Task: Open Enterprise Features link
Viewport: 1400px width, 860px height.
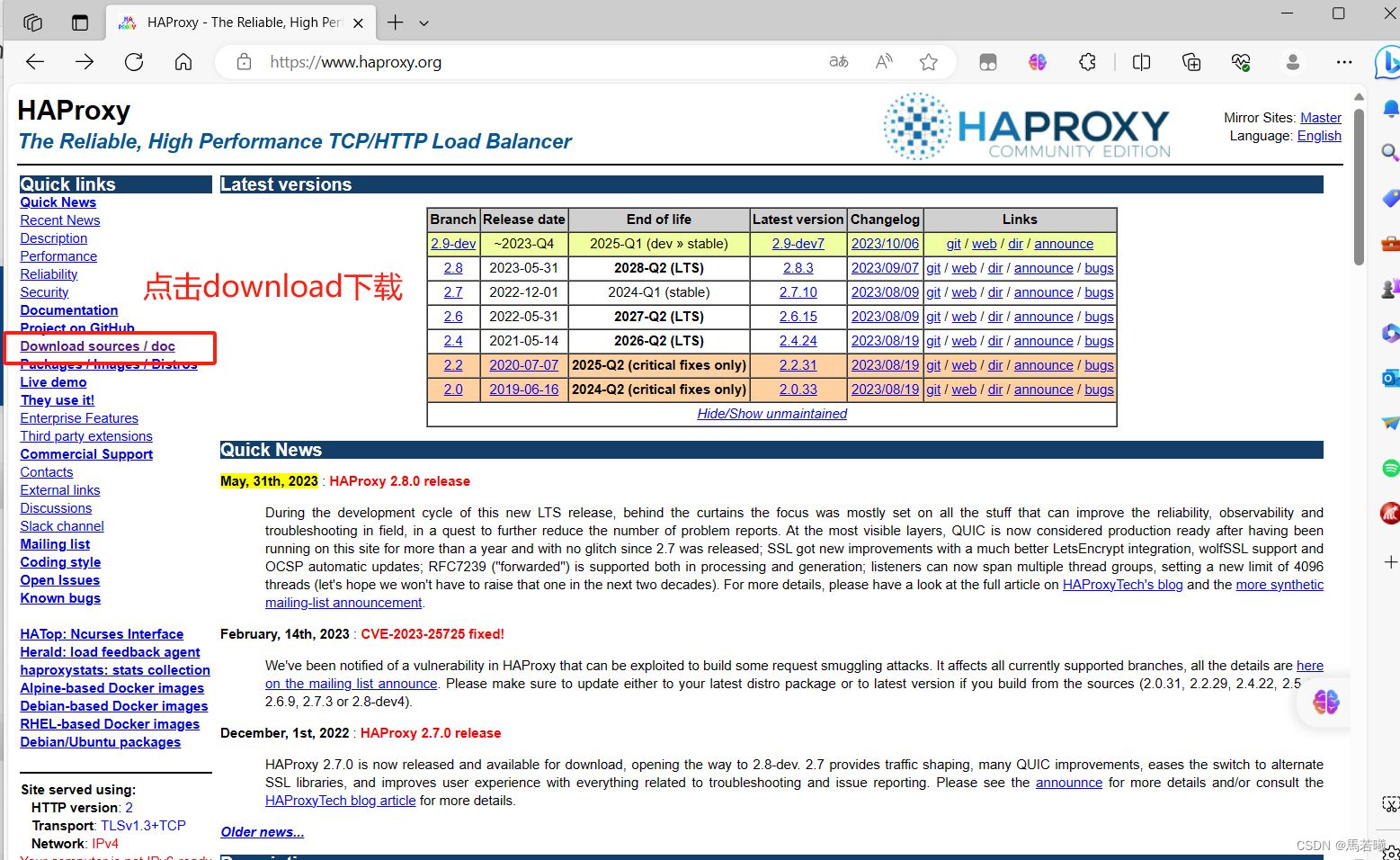Action: click(79, 418)
